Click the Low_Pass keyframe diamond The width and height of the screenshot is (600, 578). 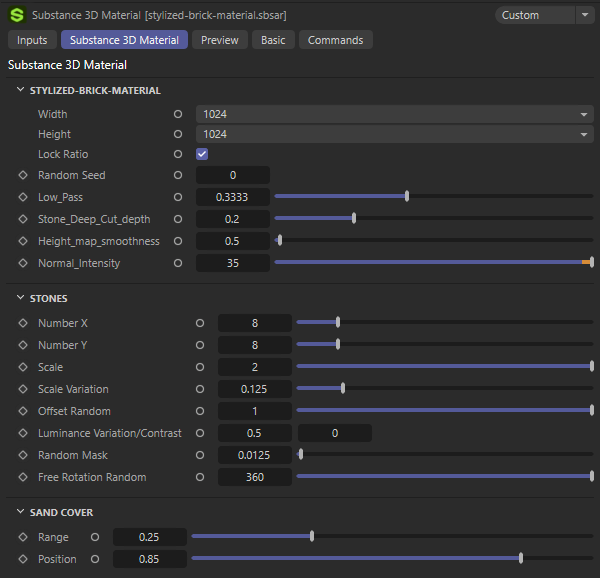click(x=23, y=197)
